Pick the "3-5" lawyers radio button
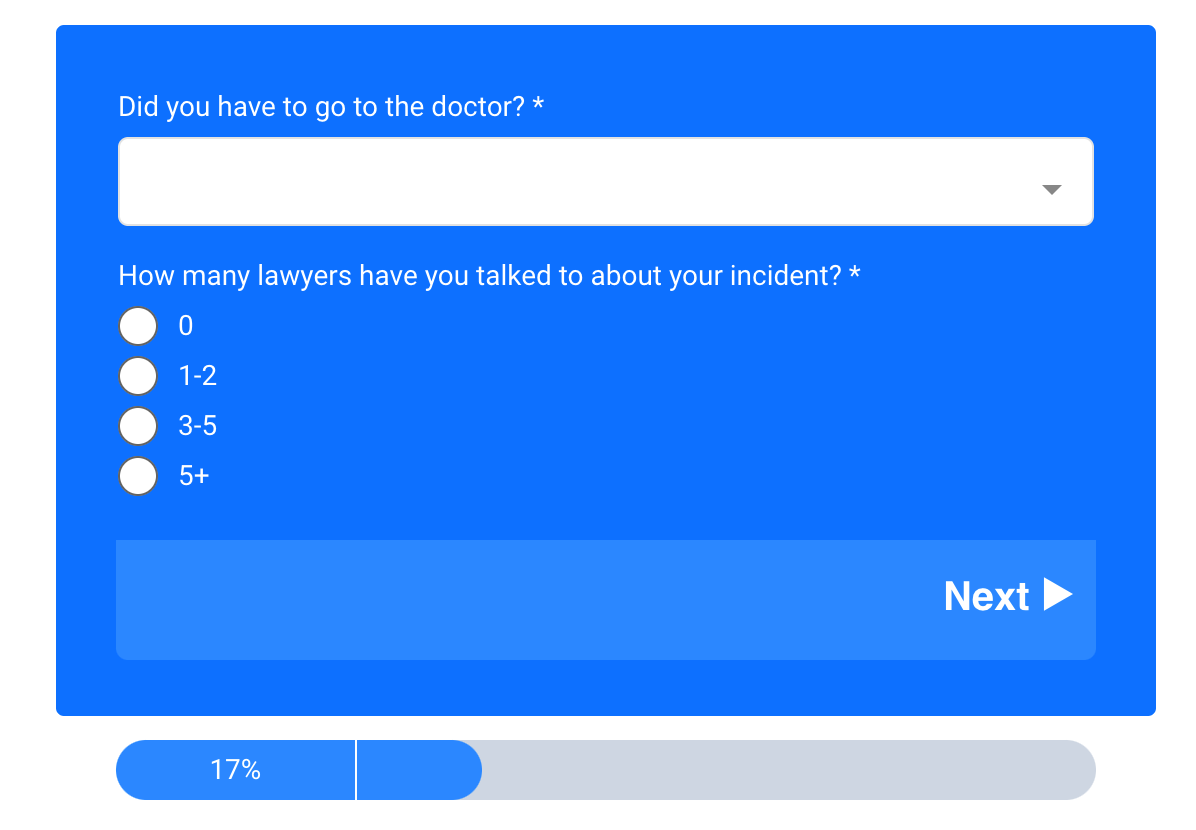1196x830 pixels. point(138,426)
